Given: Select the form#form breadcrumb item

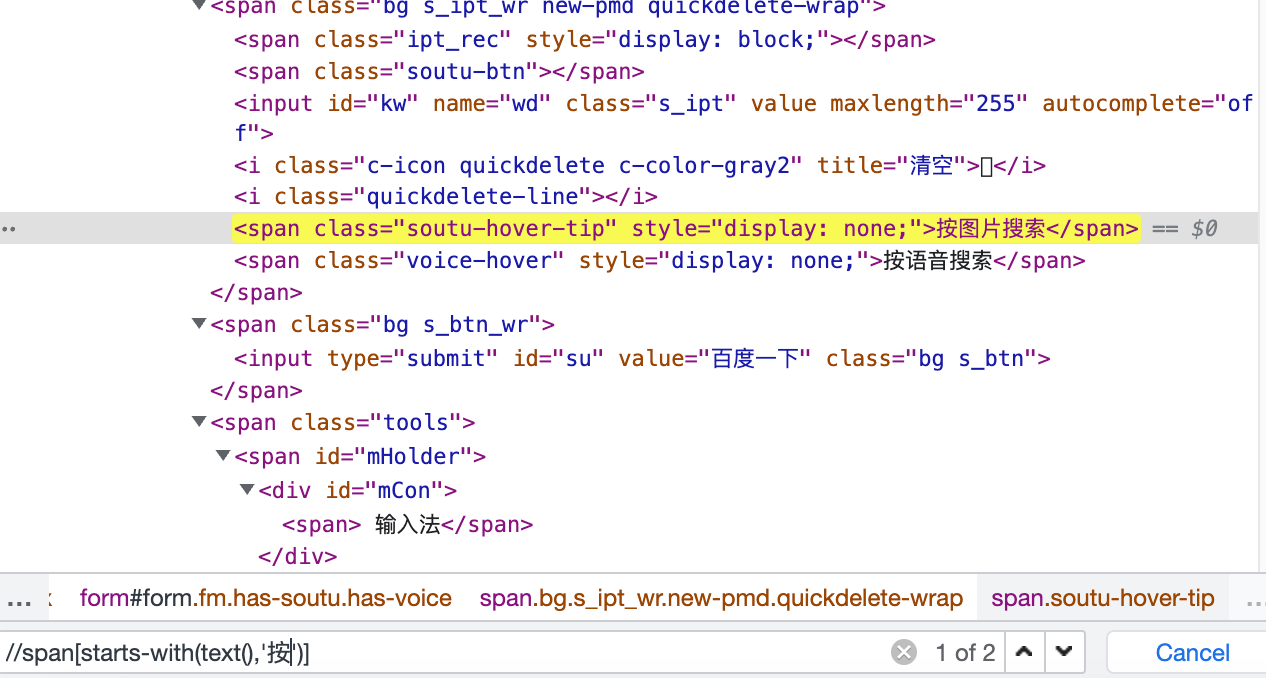Looking at the screenshot, I should [x=265, y=599].
